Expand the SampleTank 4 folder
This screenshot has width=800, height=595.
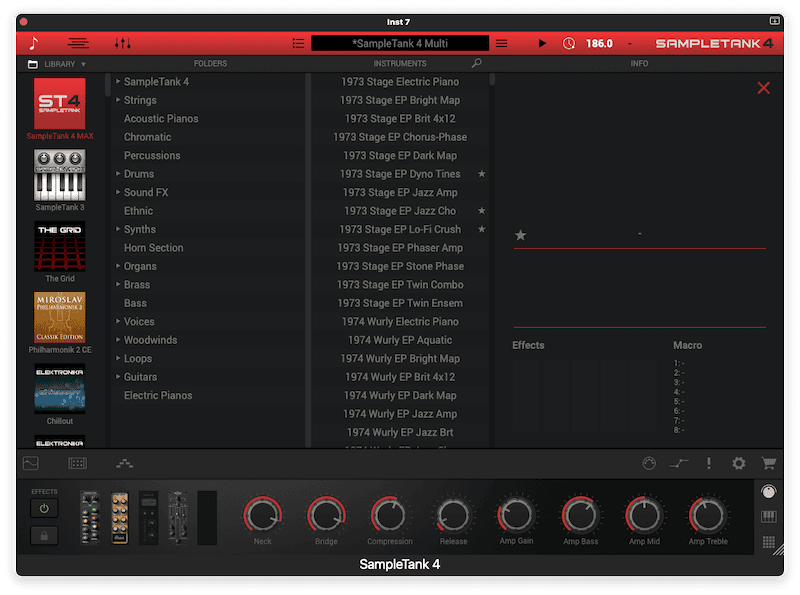coord(118,81)
